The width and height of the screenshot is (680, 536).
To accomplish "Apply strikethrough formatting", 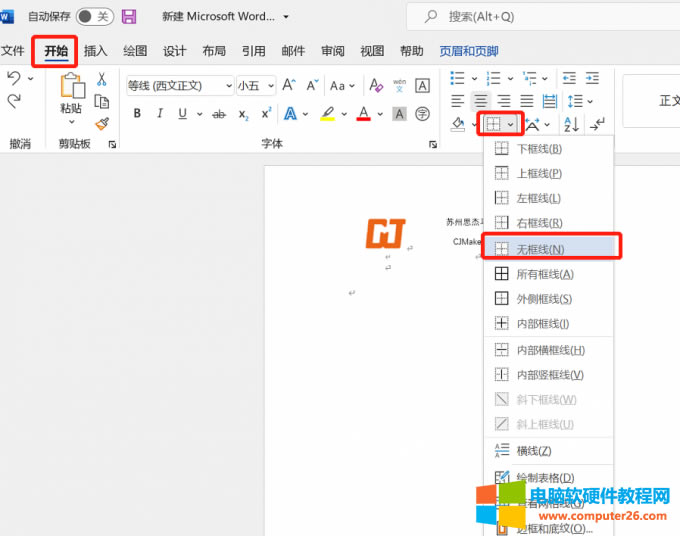I will 219,114.
